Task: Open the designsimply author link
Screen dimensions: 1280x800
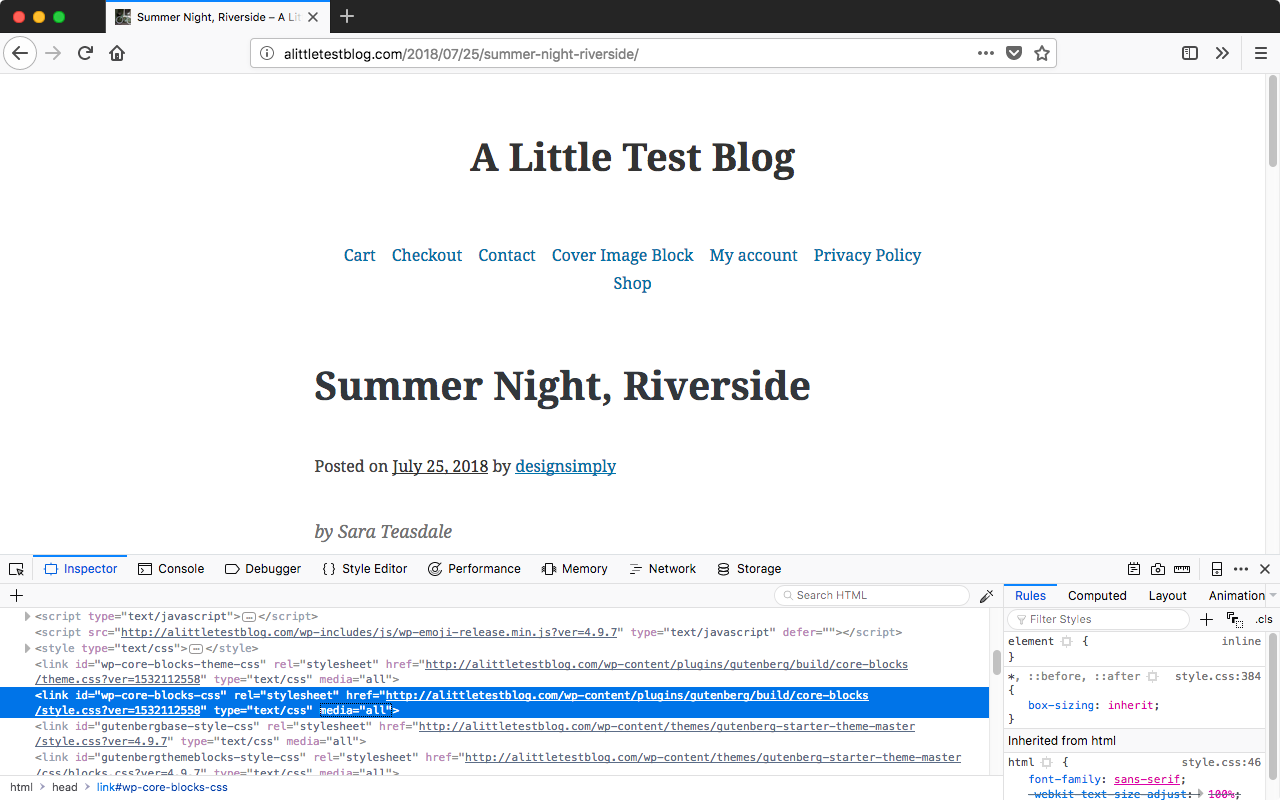Action: 566,466
